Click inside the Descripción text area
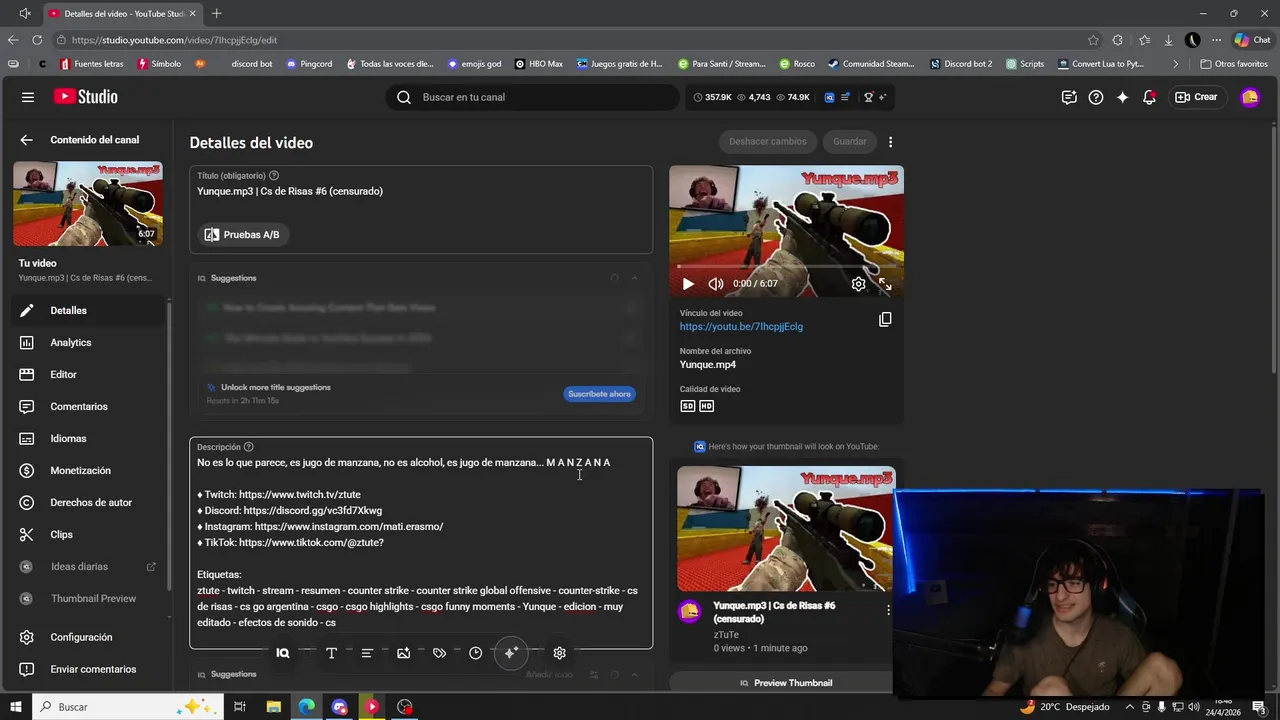 421,545
